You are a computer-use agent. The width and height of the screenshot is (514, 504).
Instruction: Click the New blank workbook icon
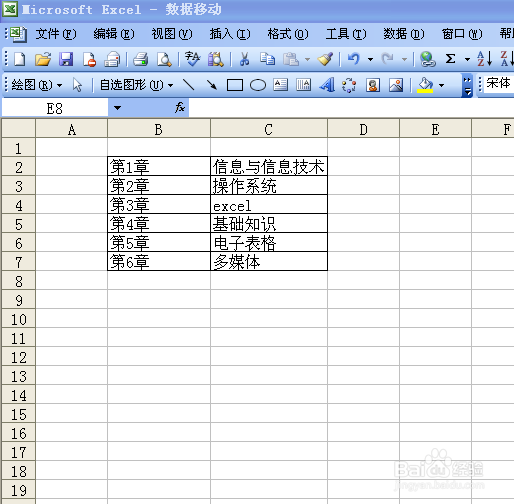[19, 59]
